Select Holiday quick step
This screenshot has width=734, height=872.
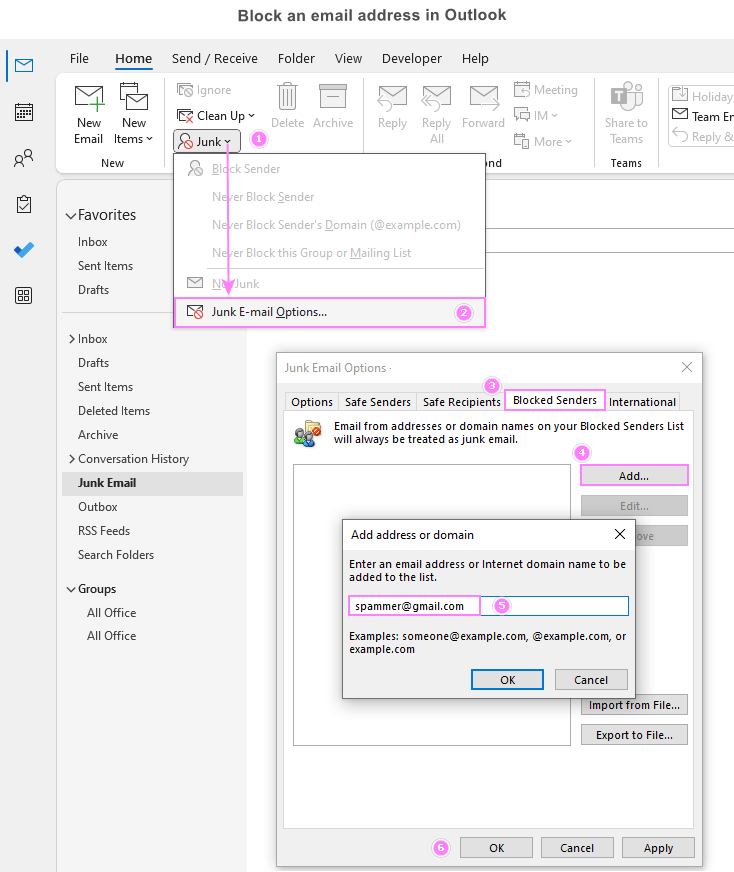pyautogui.click(x=702, y=96)
